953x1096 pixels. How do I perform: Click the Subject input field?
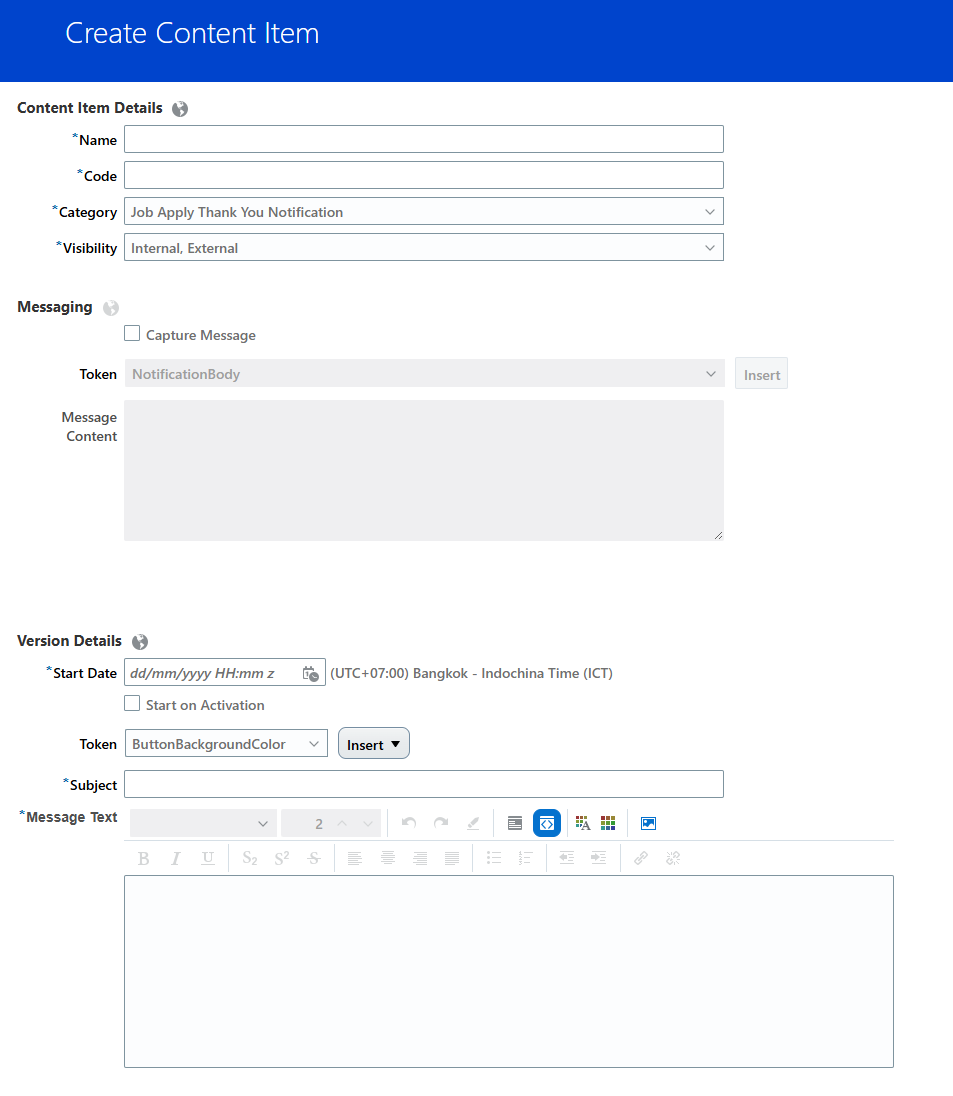[424, 784]
